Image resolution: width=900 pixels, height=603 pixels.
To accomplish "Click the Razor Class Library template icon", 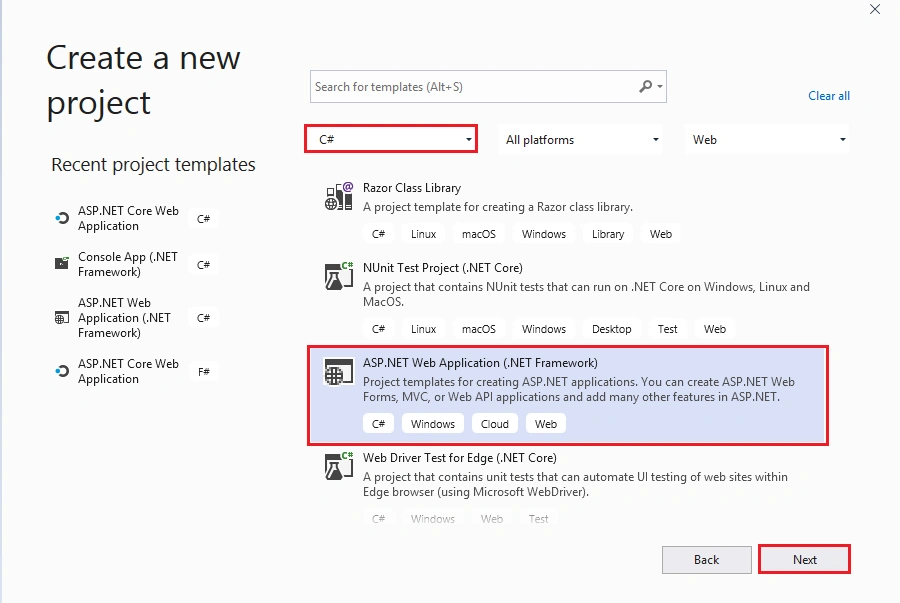I will 339,197.
